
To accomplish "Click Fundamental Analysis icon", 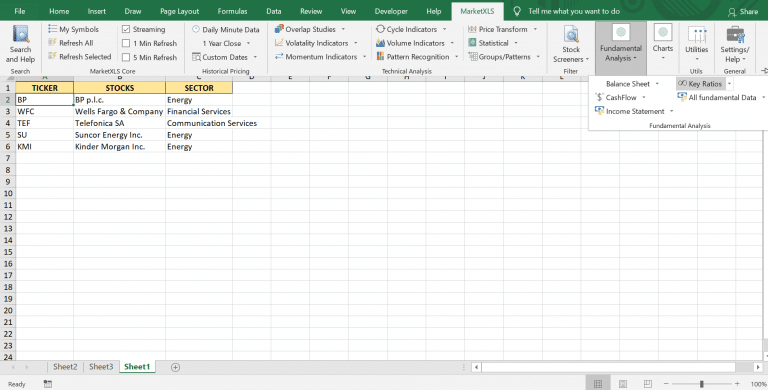I will click(621, 33).
